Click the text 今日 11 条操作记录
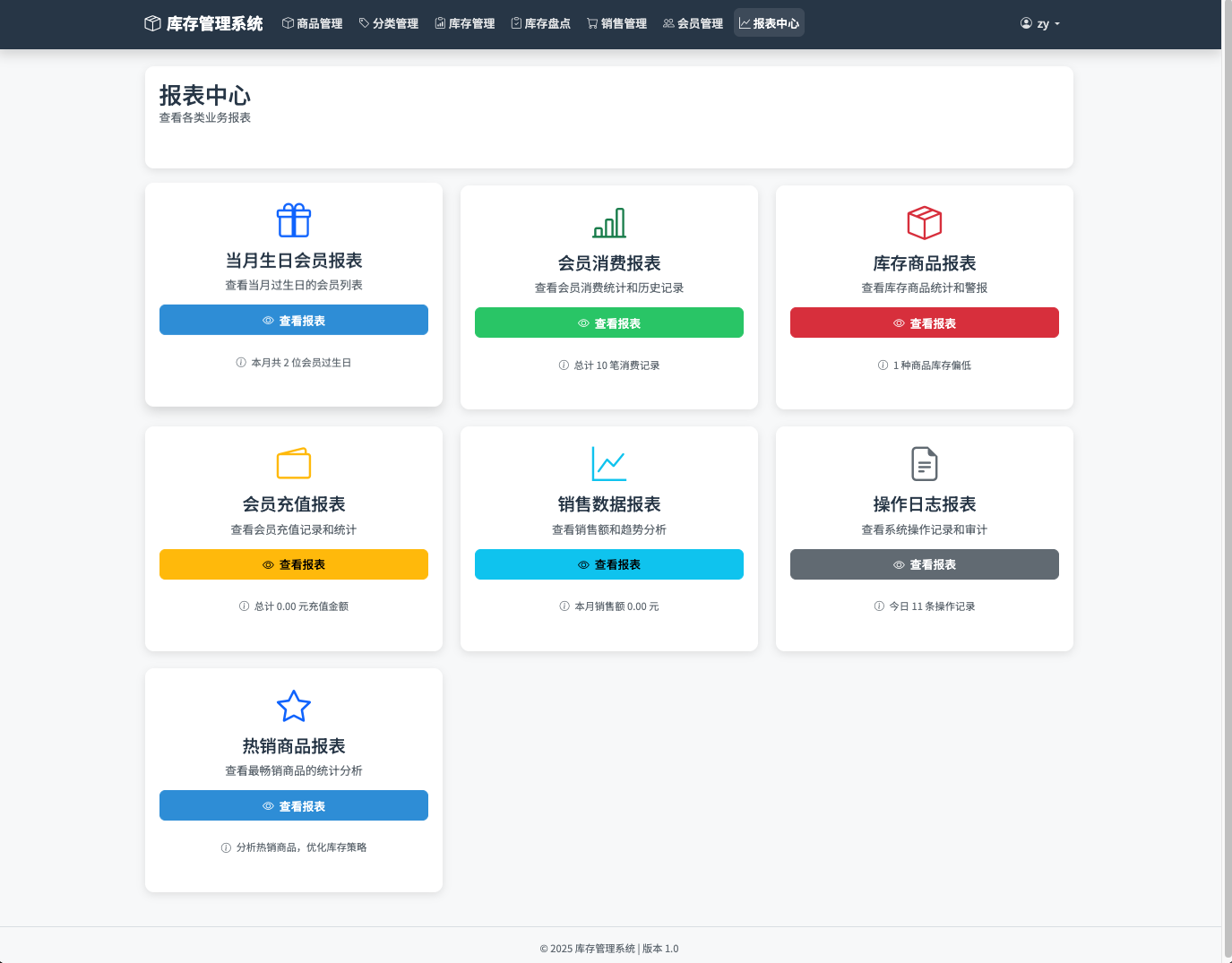The width and height of the screenshot is (1232, 963). point(932,606)
